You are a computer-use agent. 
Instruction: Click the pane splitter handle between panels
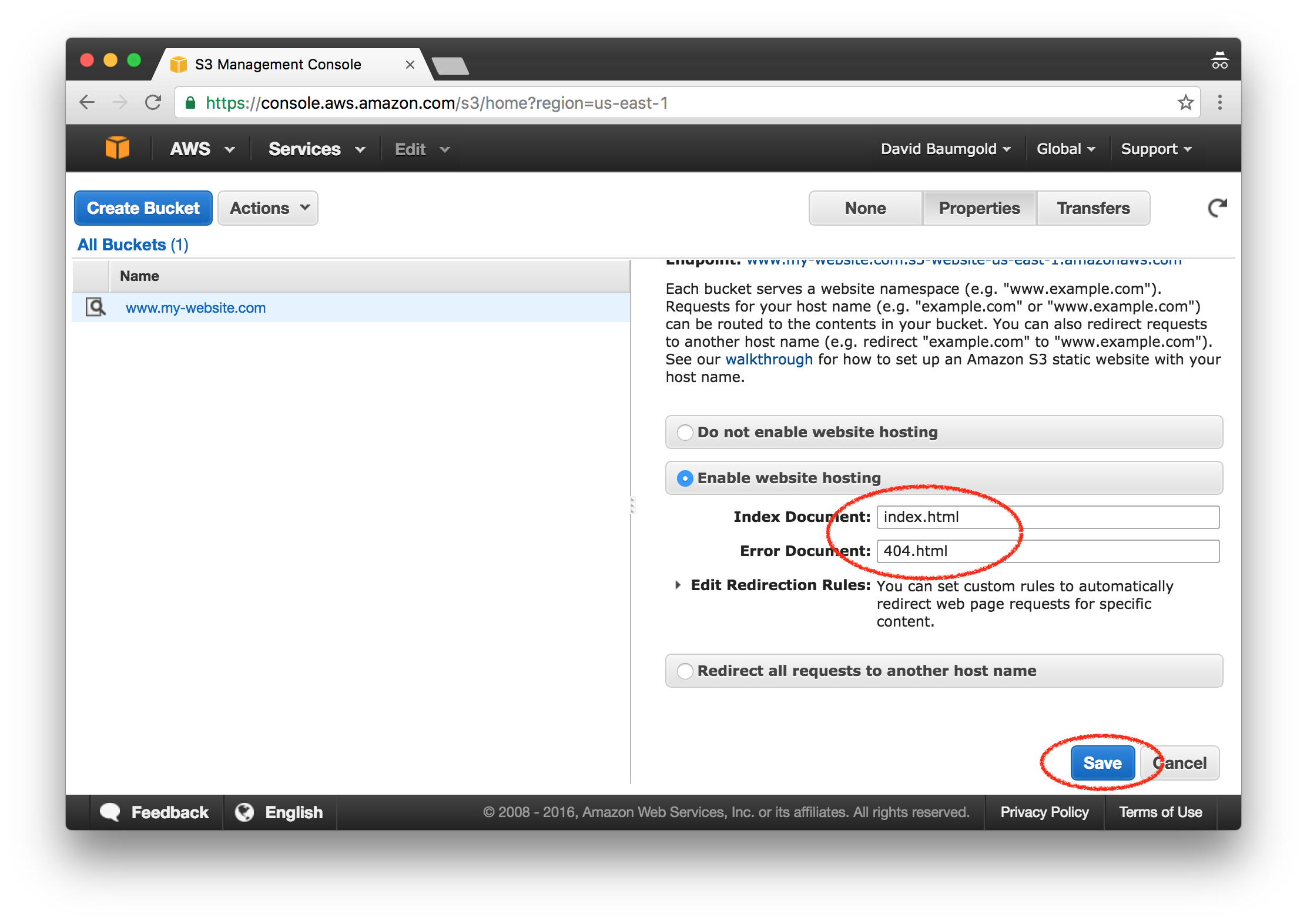(x=632, y=505)
